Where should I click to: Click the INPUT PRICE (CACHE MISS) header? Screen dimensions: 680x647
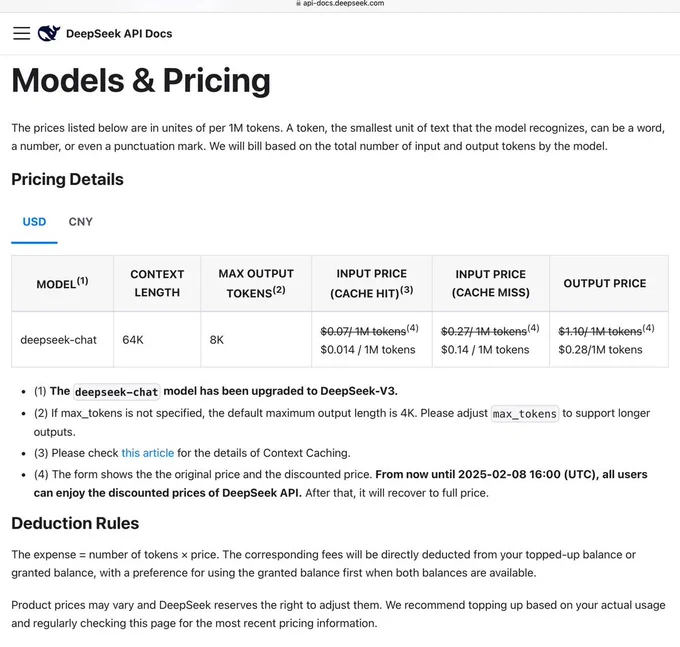pos(490,283)
